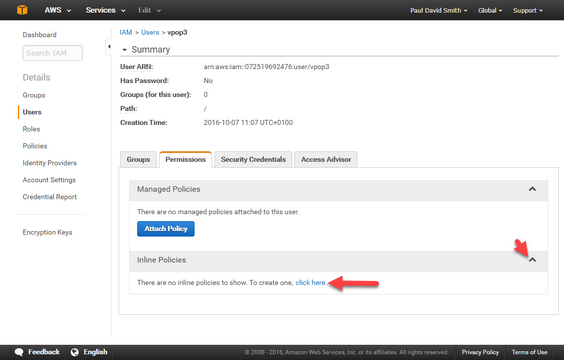Click the Search IAM input field

coord(53,53)
